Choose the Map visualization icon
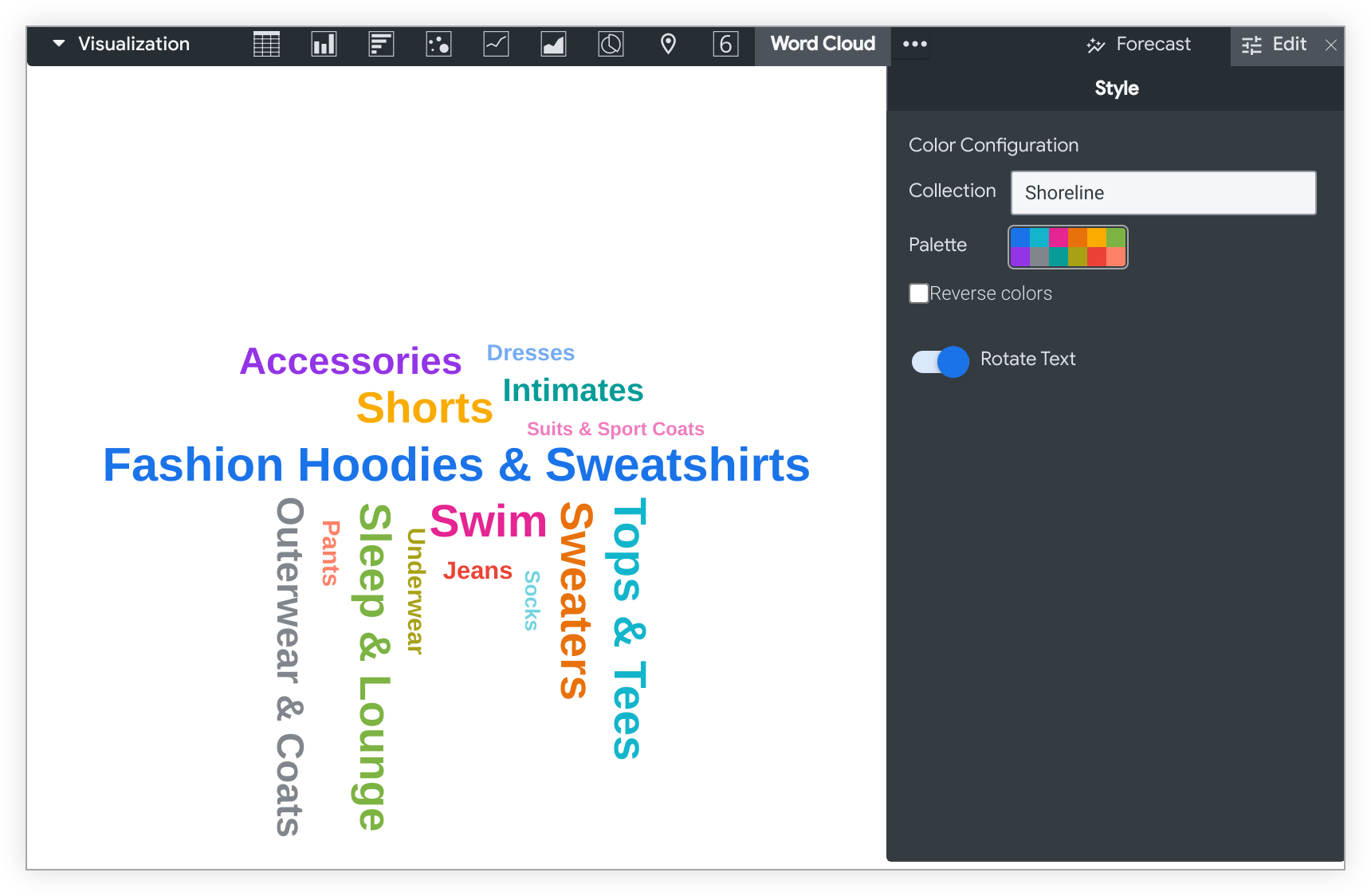 [668, 44]
